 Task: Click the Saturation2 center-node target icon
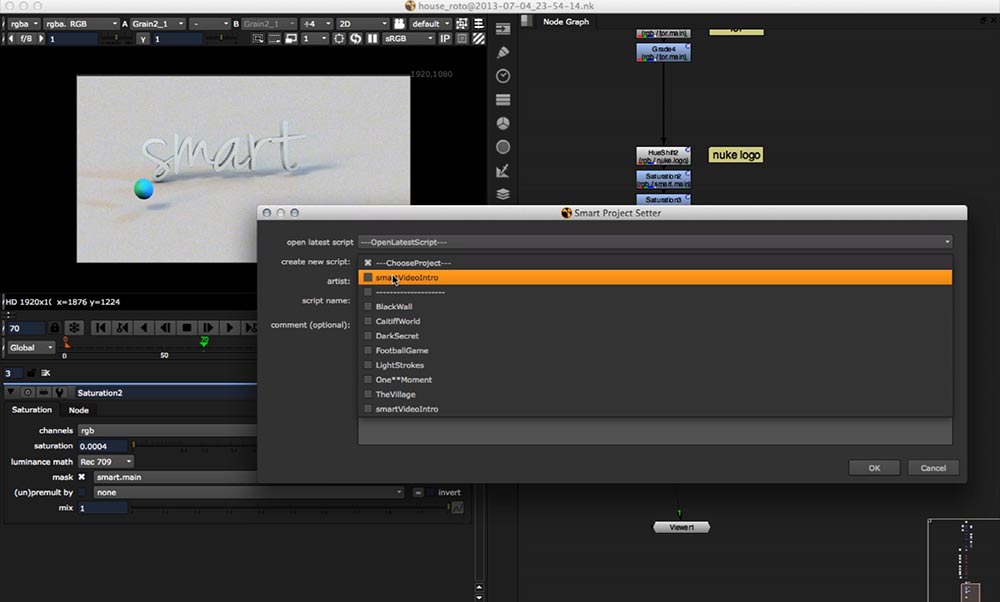[x=27, y=393]
